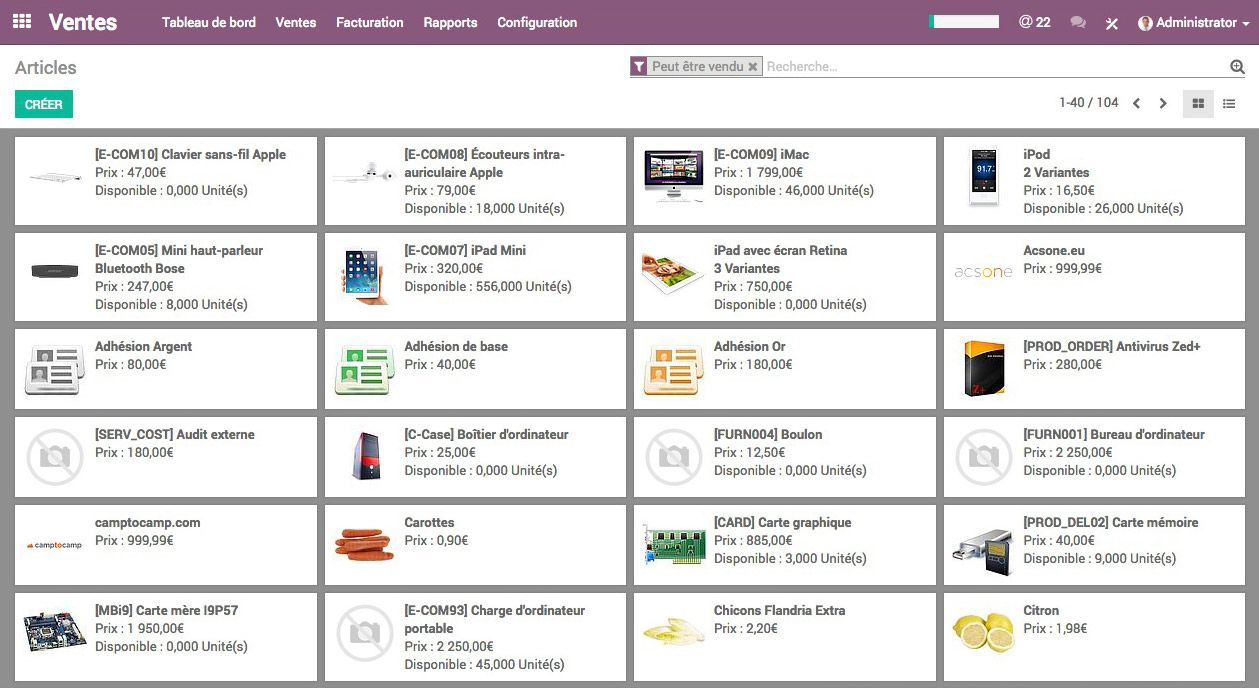Click the CRÉER button

pos(44,104)
